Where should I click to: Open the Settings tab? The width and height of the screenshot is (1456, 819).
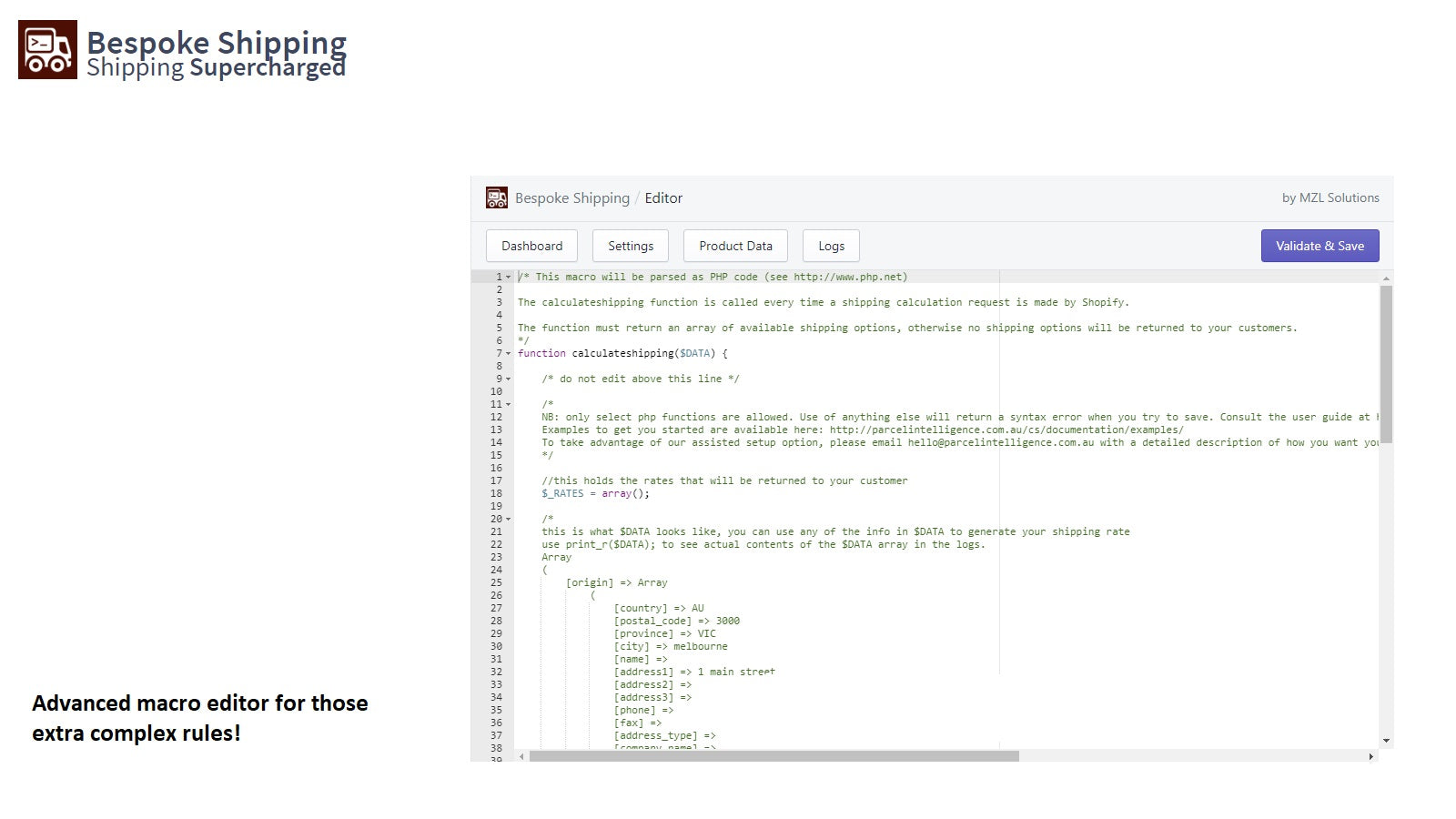631,246
